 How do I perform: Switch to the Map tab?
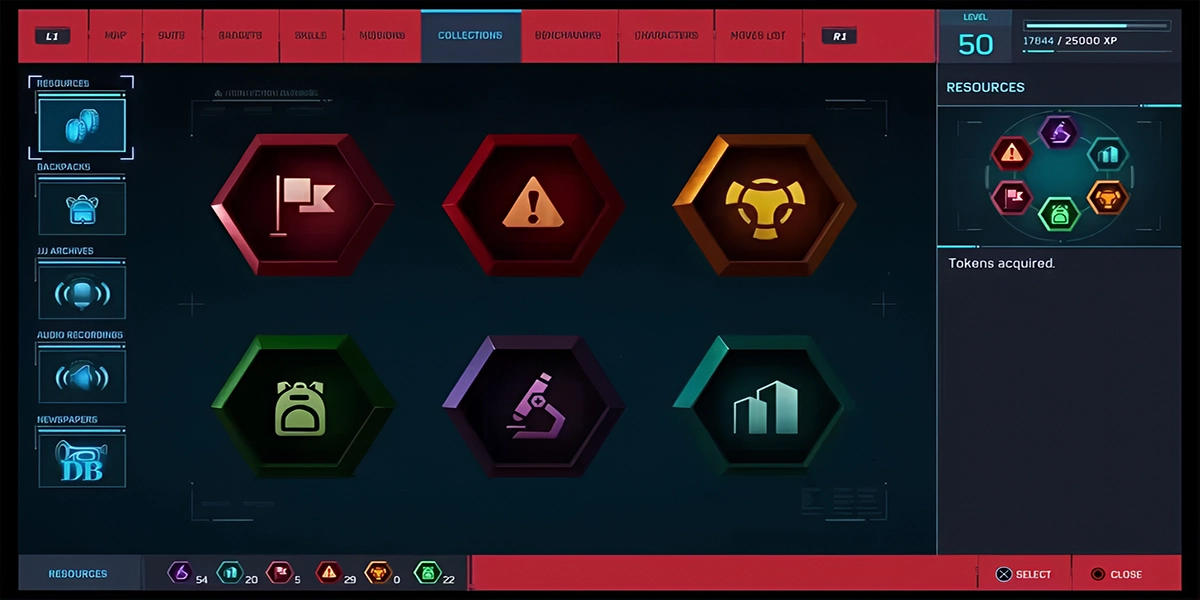[116, 35]
